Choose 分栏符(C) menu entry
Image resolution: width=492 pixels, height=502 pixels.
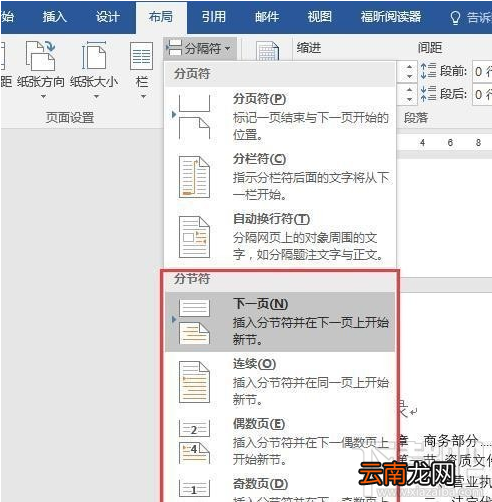point(280,177)
